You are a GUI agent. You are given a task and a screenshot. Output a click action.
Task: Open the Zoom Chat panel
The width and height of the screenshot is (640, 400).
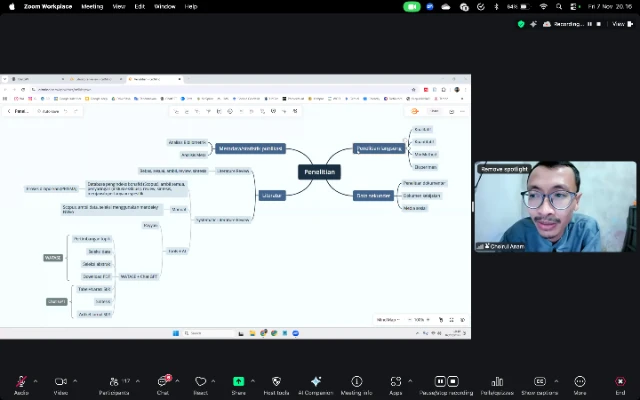click(163, 382)
